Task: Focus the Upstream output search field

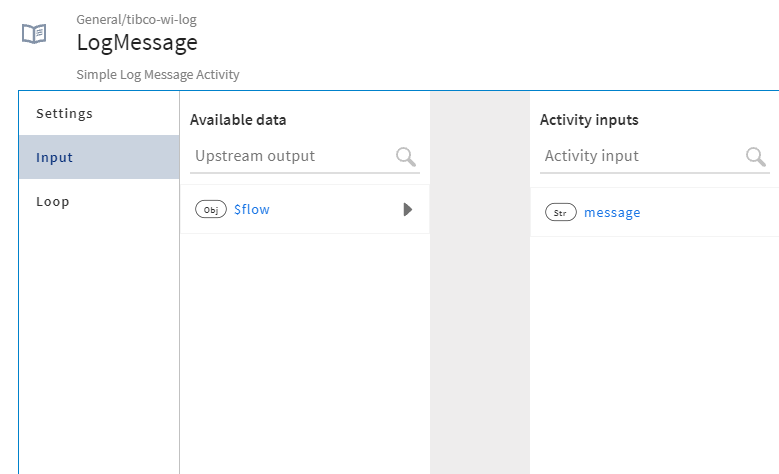Action: point(290,156)
